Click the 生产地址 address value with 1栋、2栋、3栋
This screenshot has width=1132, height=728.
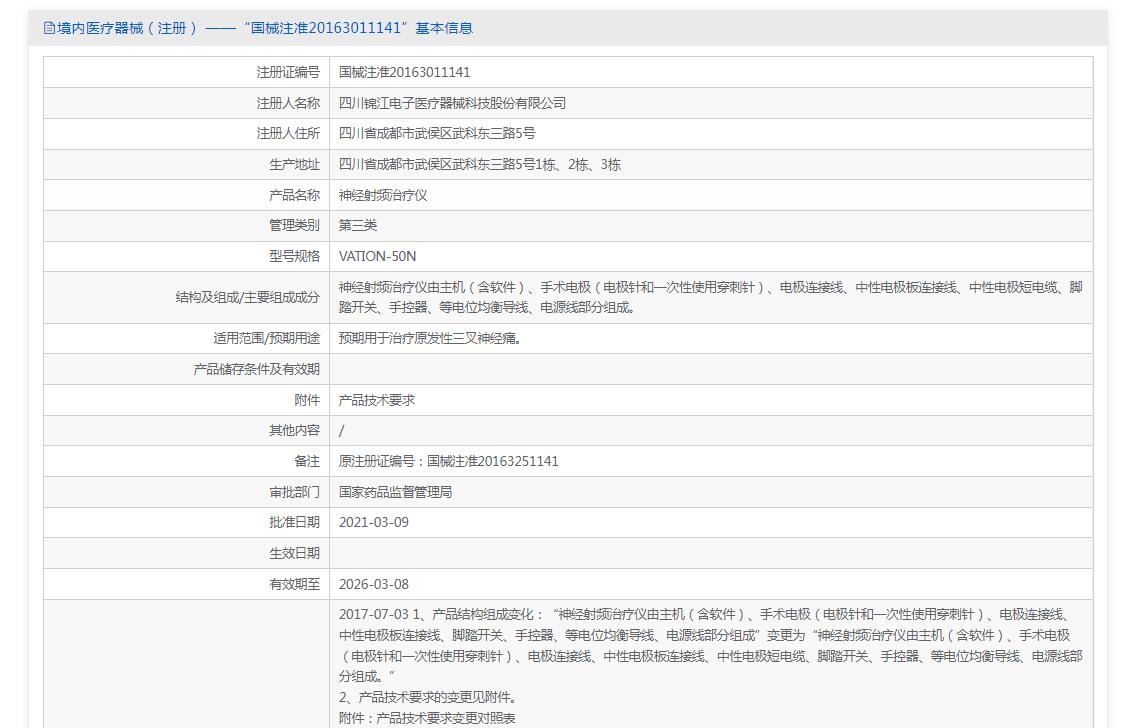[479, 164]
